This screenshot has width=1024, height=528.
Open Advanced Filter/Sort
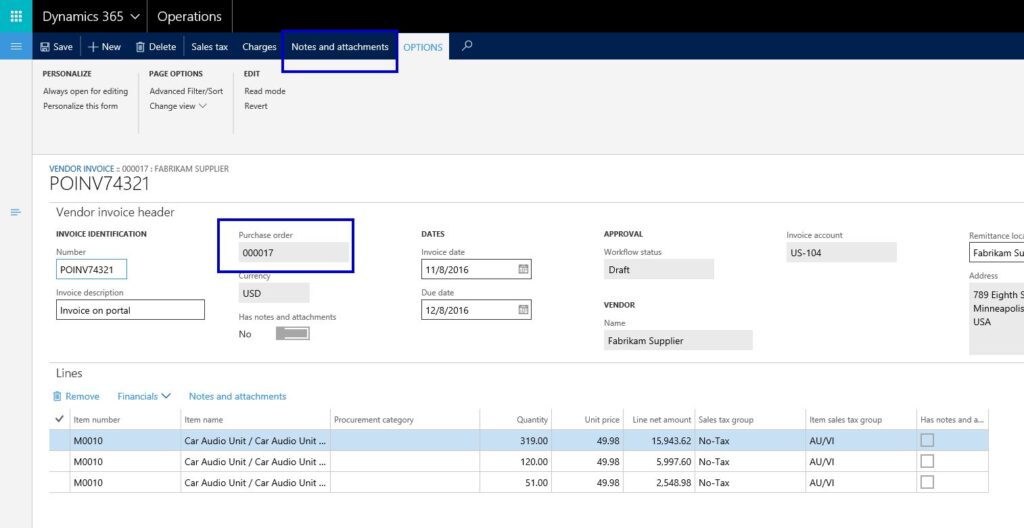(x=186, y=91)
